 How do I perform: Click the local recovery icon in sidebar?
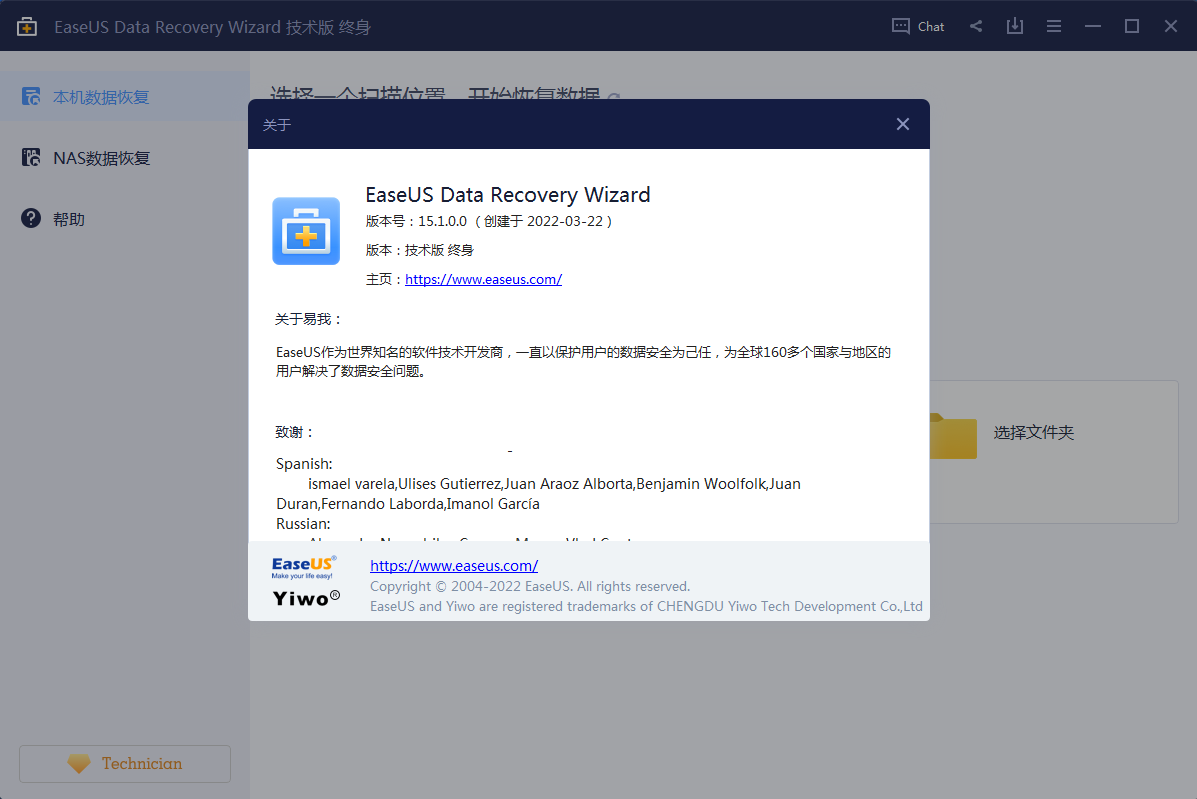click(x=31, y=96)
